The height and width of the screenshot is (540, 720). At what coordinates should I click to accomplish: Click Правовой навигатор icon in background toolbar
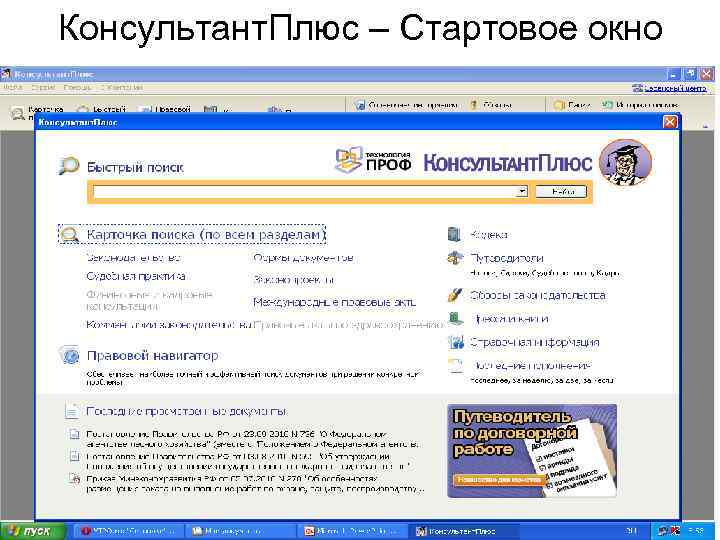(x=145, y=110)
